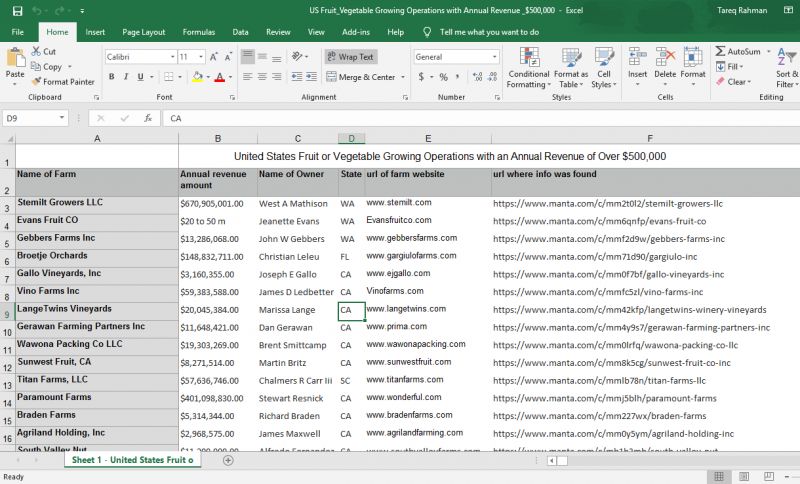Click the Name Box showing D9

click(35, 118)
